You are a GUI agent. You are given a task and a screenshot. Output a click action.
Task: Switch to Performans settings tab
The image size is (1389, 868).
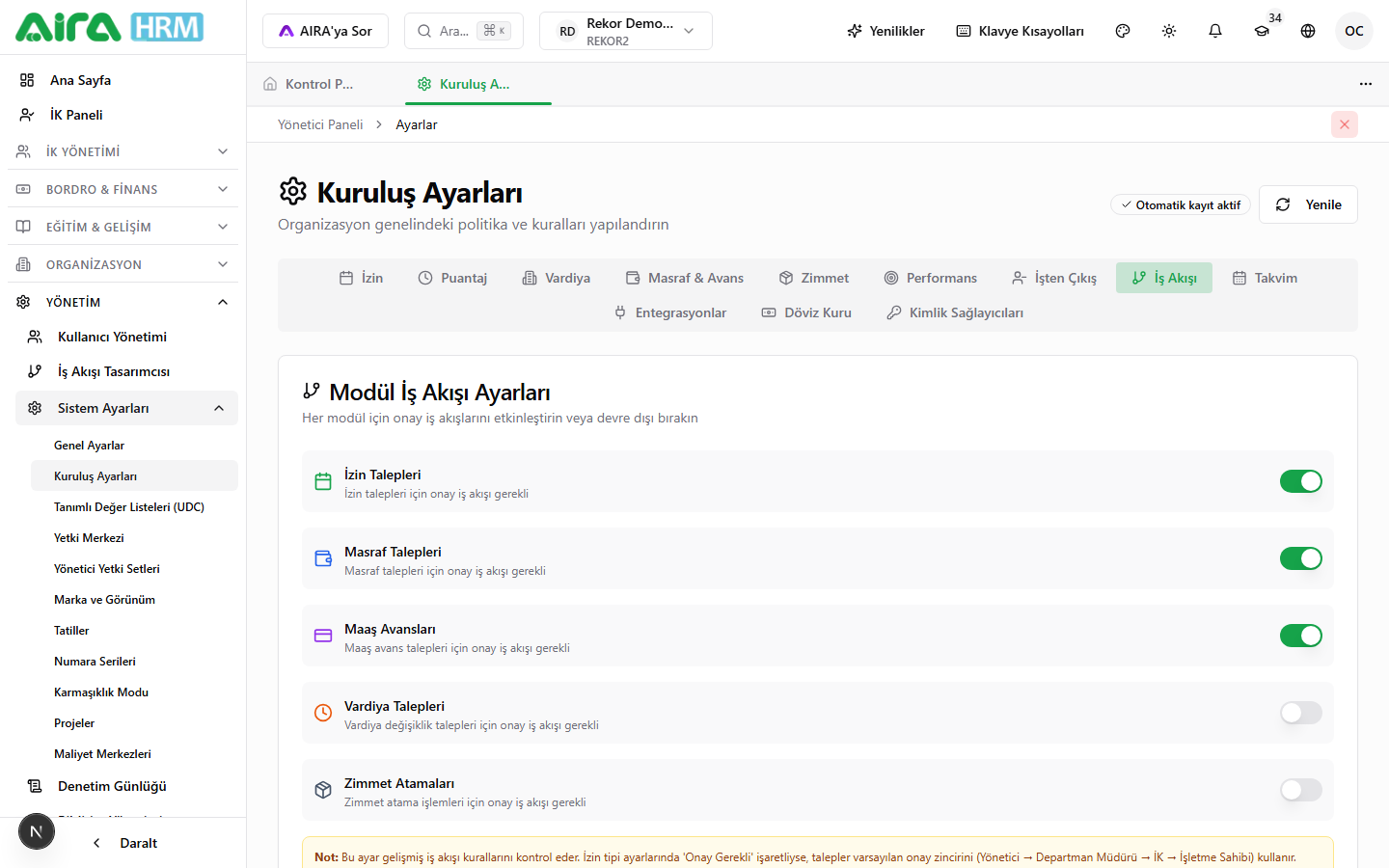pos(931,278)
